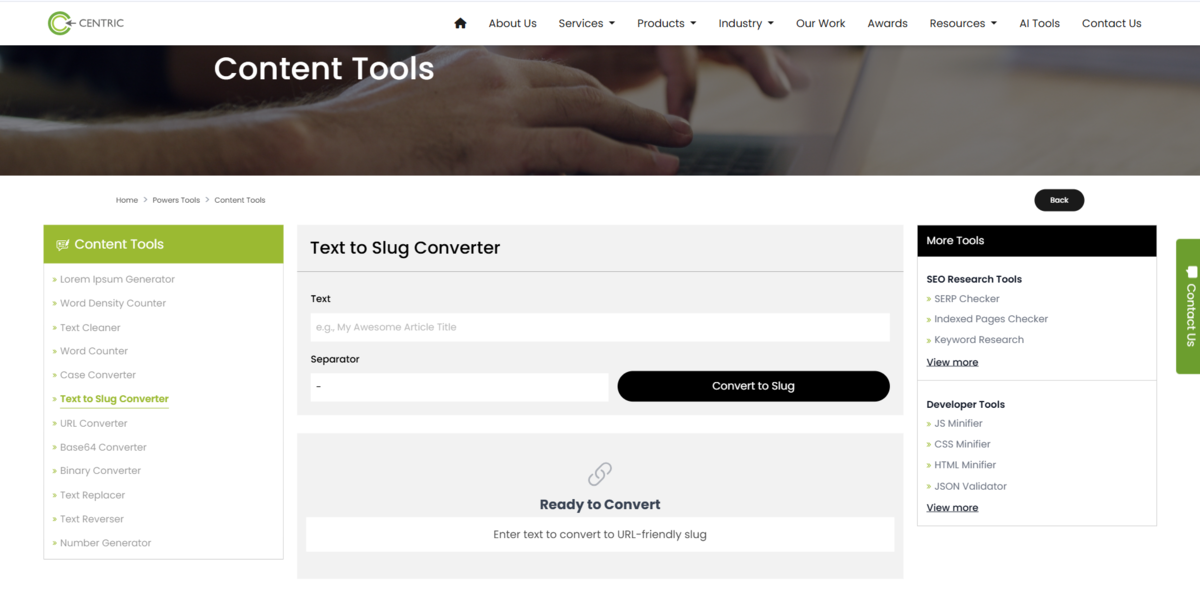Expand the Services dropdown menu

click(586, 23)
